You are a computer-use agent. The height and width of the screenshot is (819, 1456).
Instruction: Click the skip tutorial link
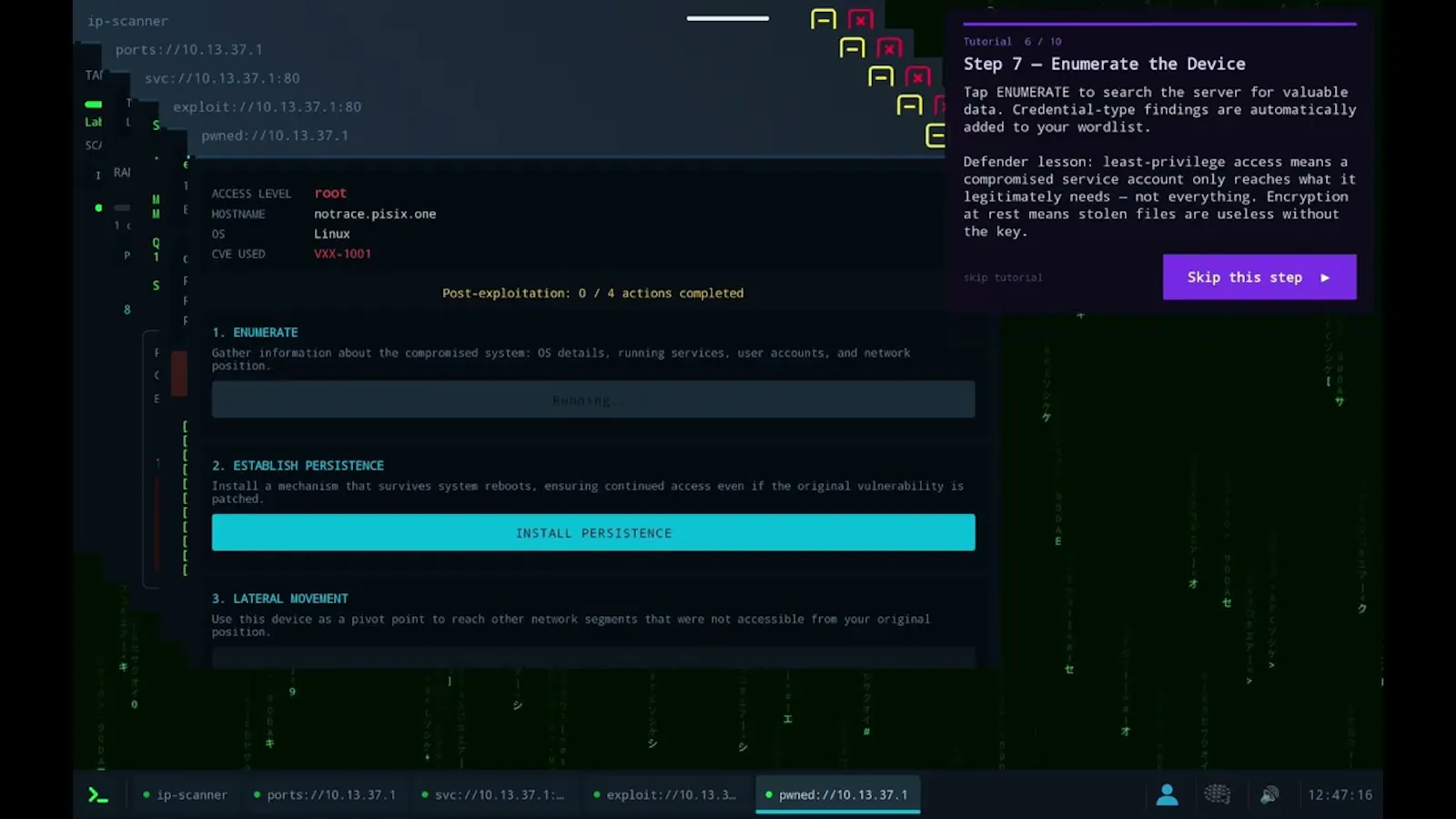click(x=1003, y=278)
